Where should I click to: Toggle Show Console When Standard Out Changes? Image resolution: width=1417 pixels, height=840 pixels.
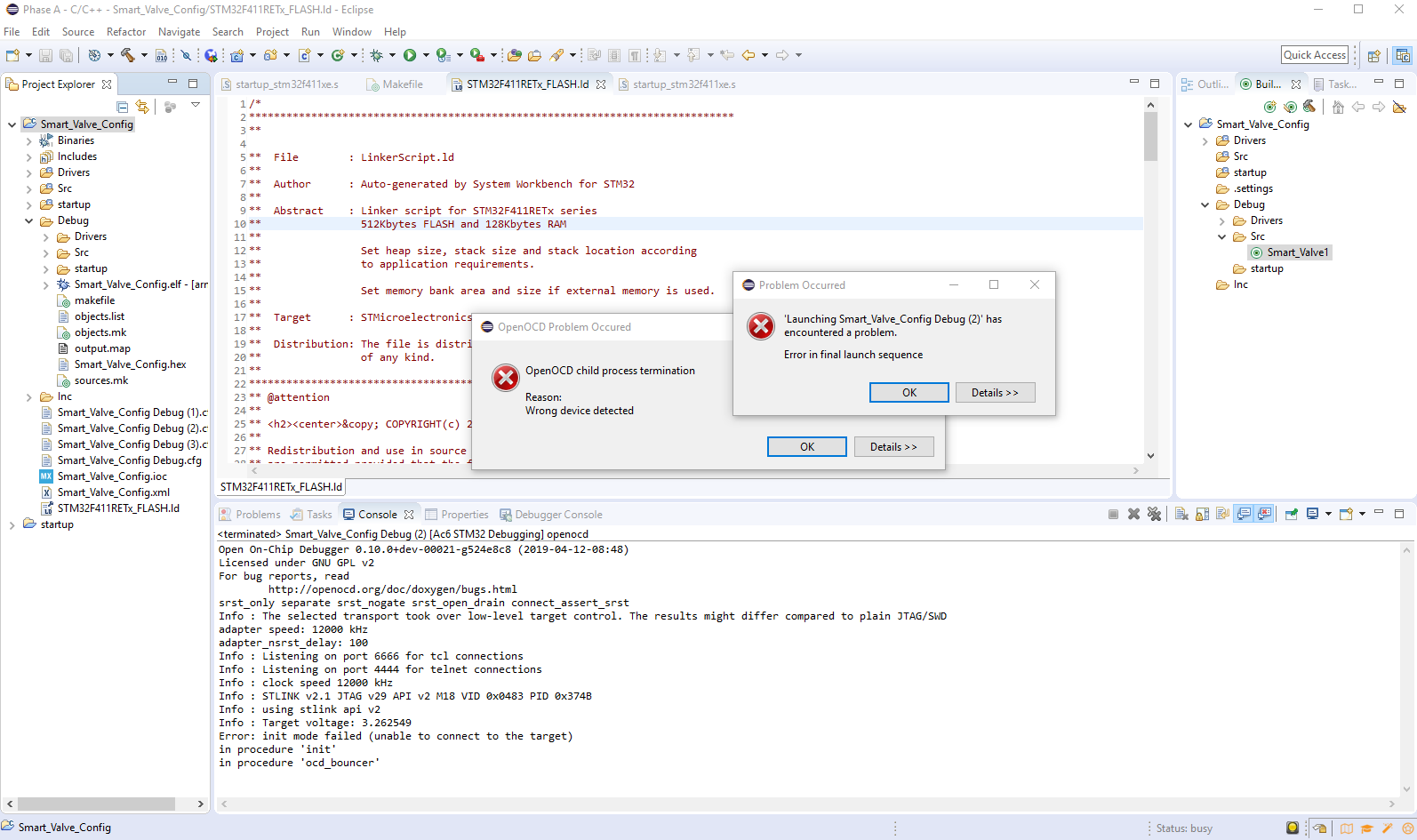pos(1244,514)
